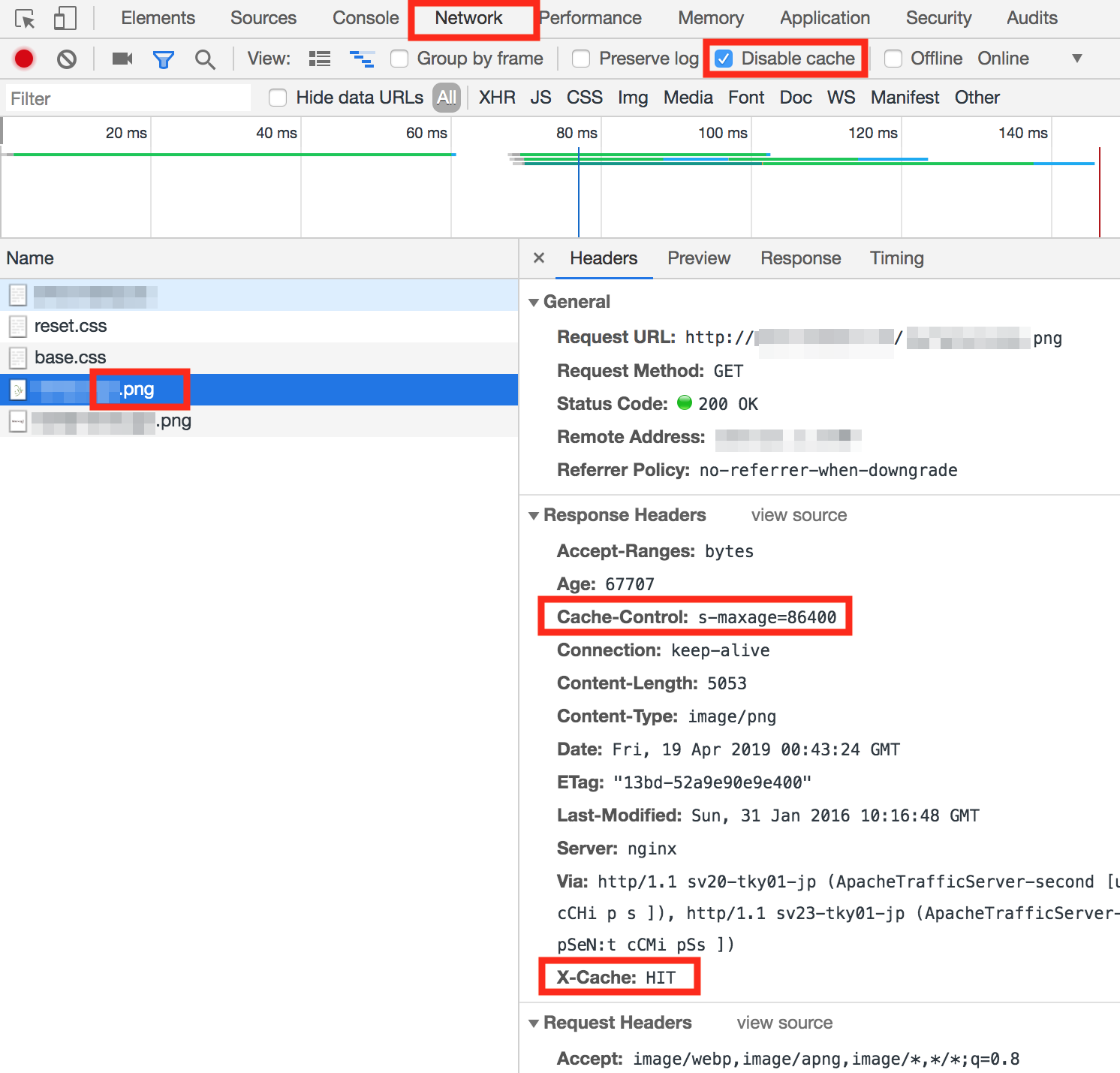Screen dimensions: 1120x1073
Task: Switch to large request rows view
Action: (320, 59)
